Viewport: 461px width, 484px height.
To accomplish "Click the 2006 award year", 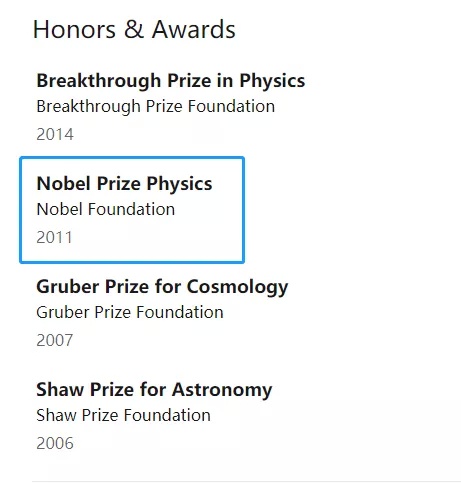I will click(55, 443).
